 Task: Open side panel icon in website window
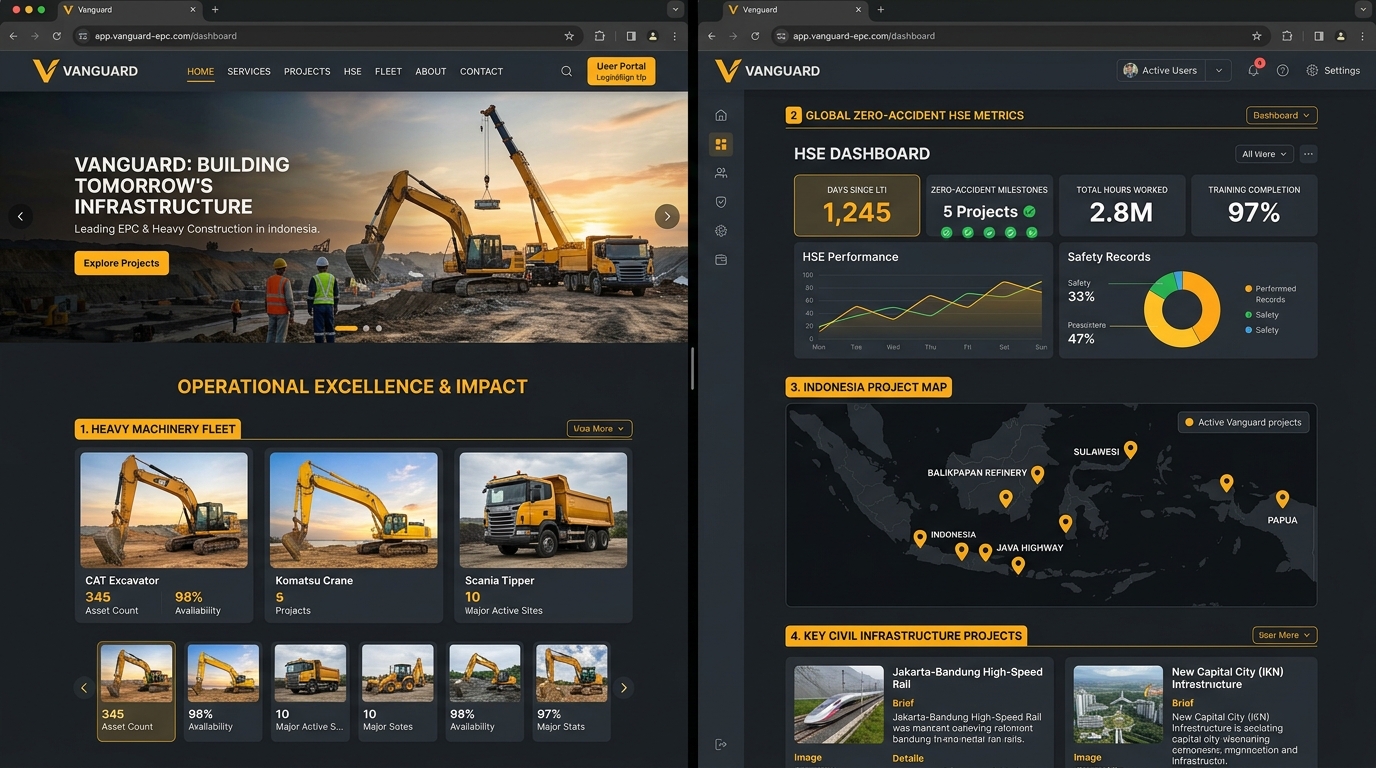(x=631, y=36)
